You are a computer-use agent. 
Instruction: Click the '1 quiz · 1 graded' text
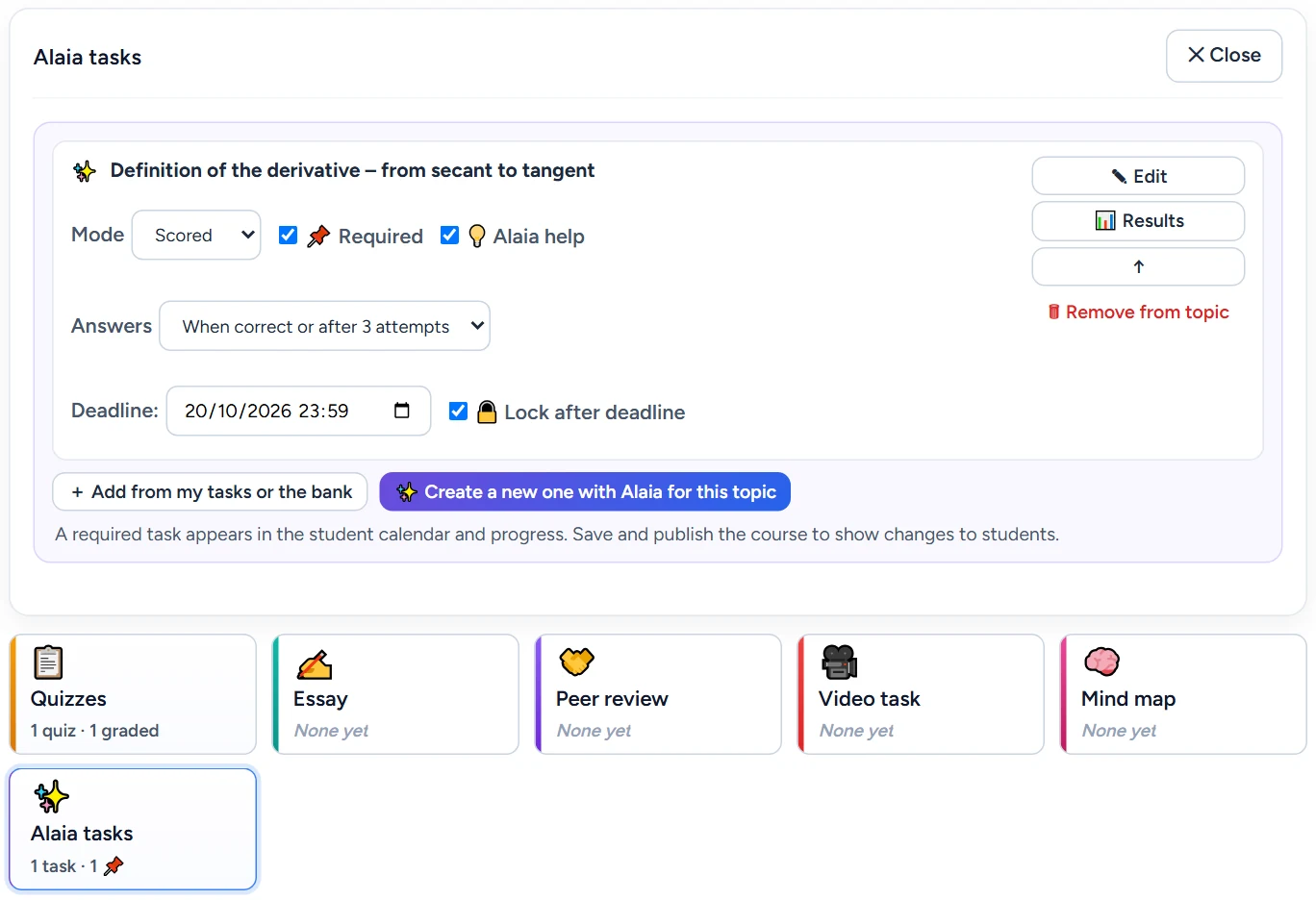click(x=94, y=731)
